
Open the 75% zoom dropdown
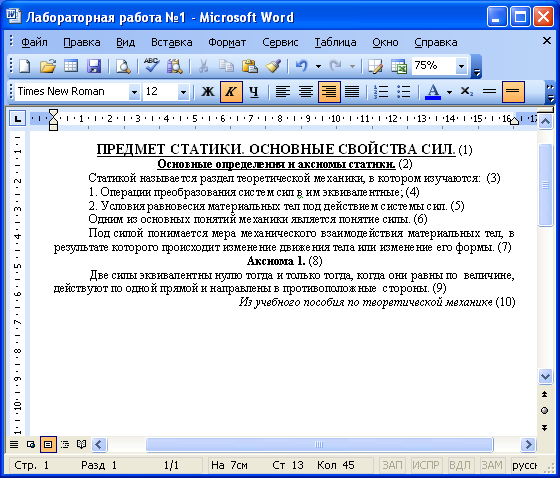[461, 66]
